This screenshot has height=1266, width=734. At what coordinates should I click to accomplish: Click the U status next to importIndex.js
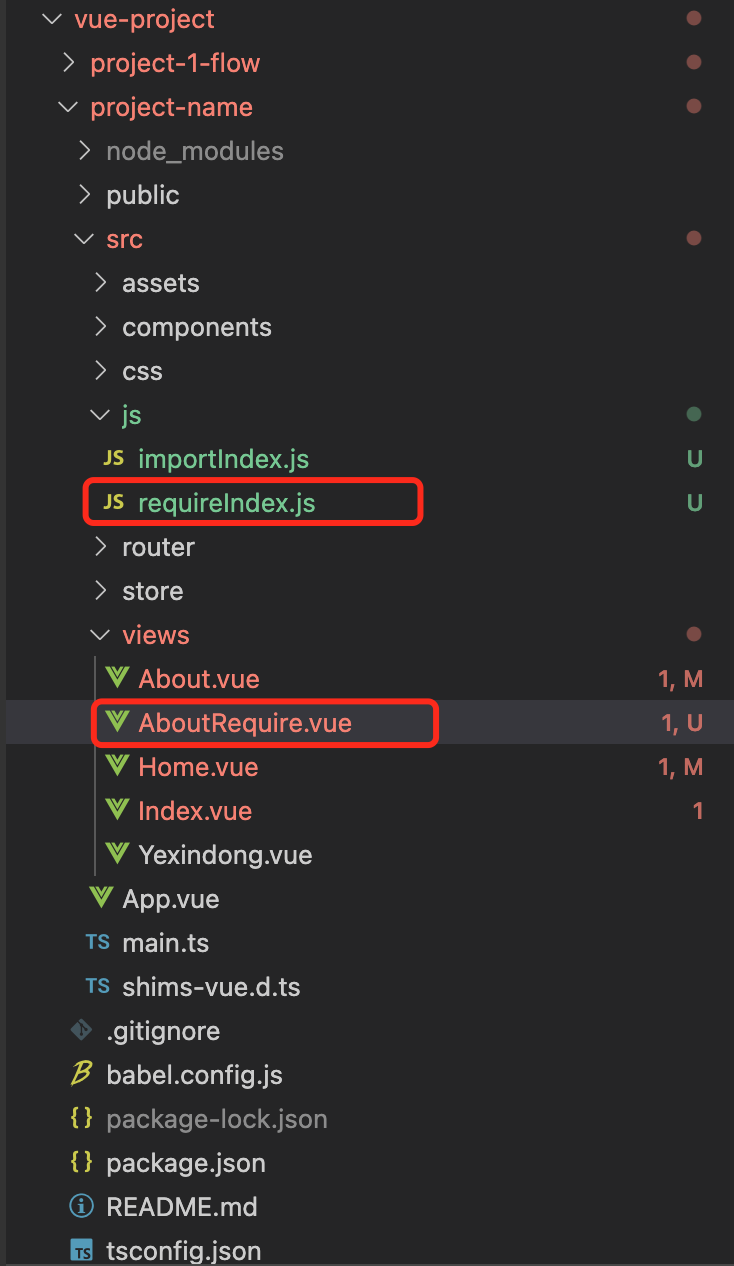[x=694, y=458]
